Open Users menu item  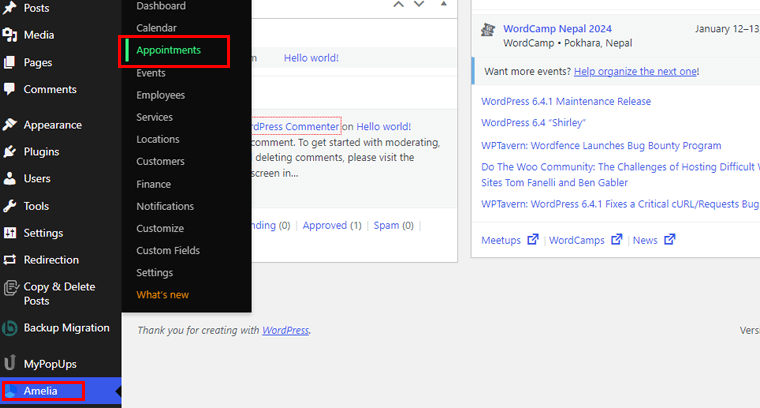37,178
